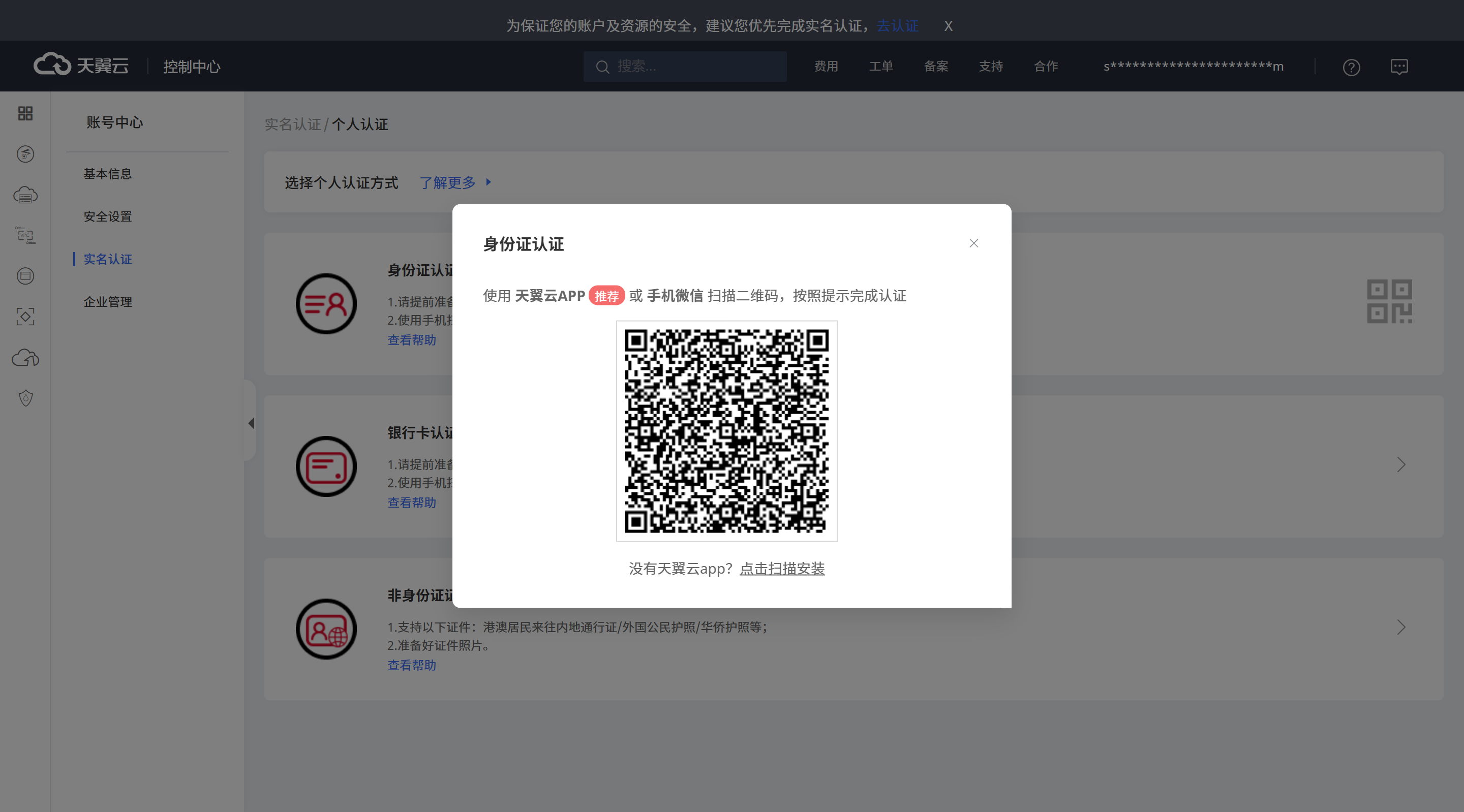This screenshot has width=1464, height=812.
Task: Open 查看帮助 under ID card verification
Action: [411, 340]
